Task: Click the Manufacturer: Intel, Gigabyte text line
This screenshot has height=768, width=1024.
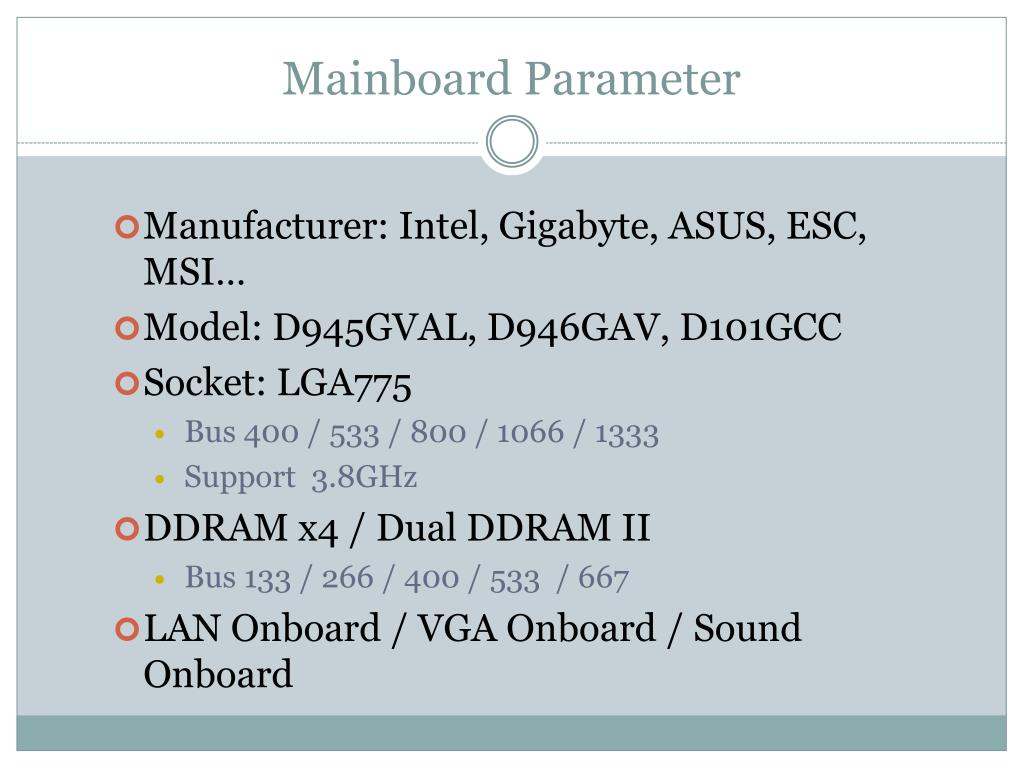Action: click(505, 227)
